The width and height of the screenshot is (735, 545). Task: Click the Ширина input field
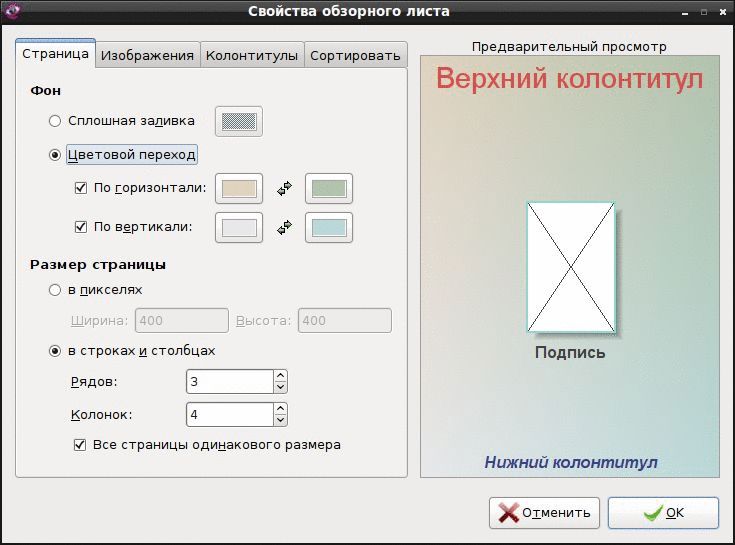coord(182,321)
